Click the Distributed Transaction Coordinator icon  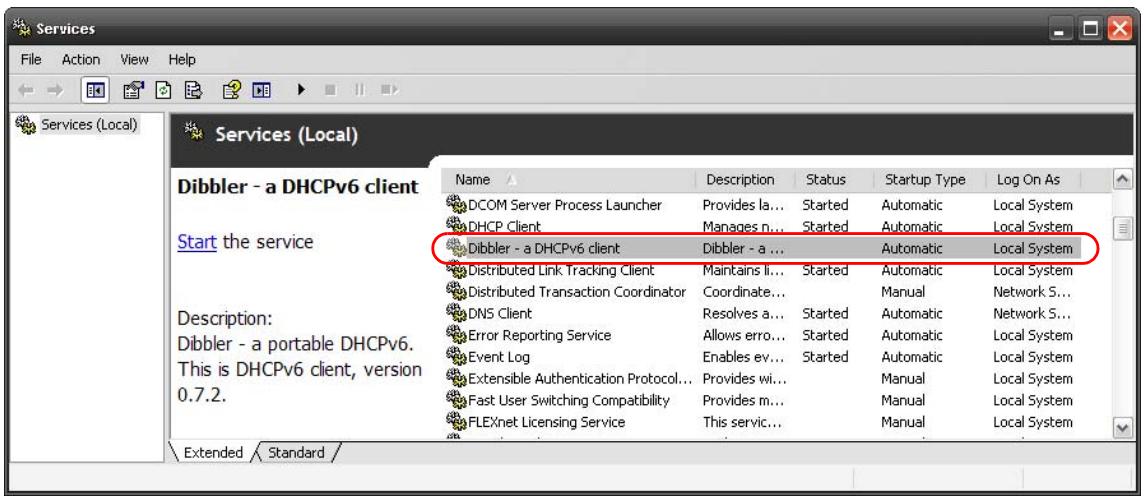[x=457, y=291]
